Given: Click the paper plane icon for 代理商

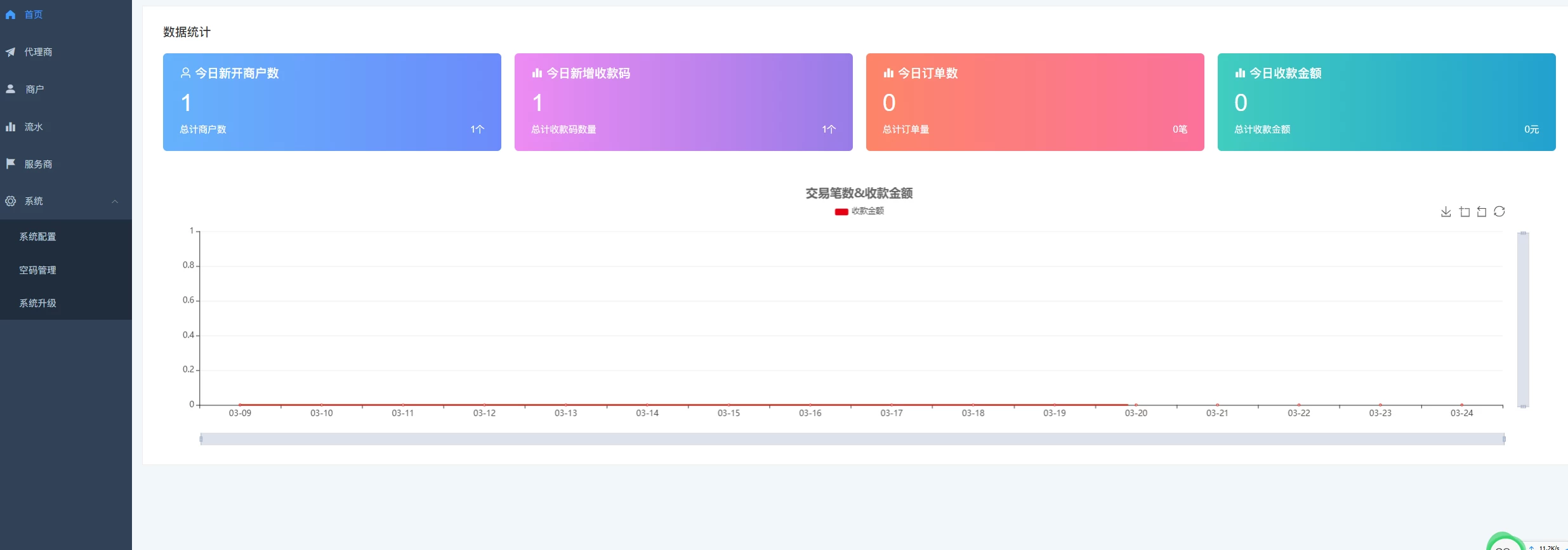Looking at the screenshot, I should coord(10,52).
